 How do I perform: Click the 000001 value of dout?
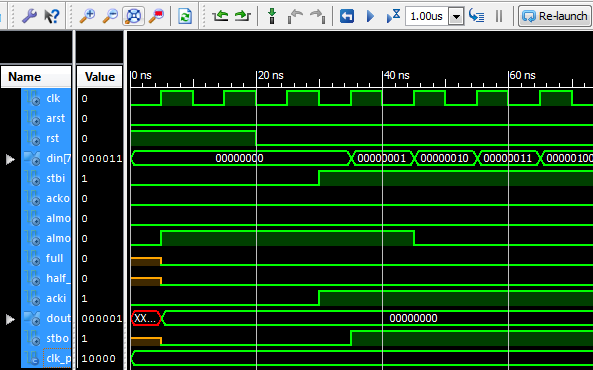pos(102,319)
